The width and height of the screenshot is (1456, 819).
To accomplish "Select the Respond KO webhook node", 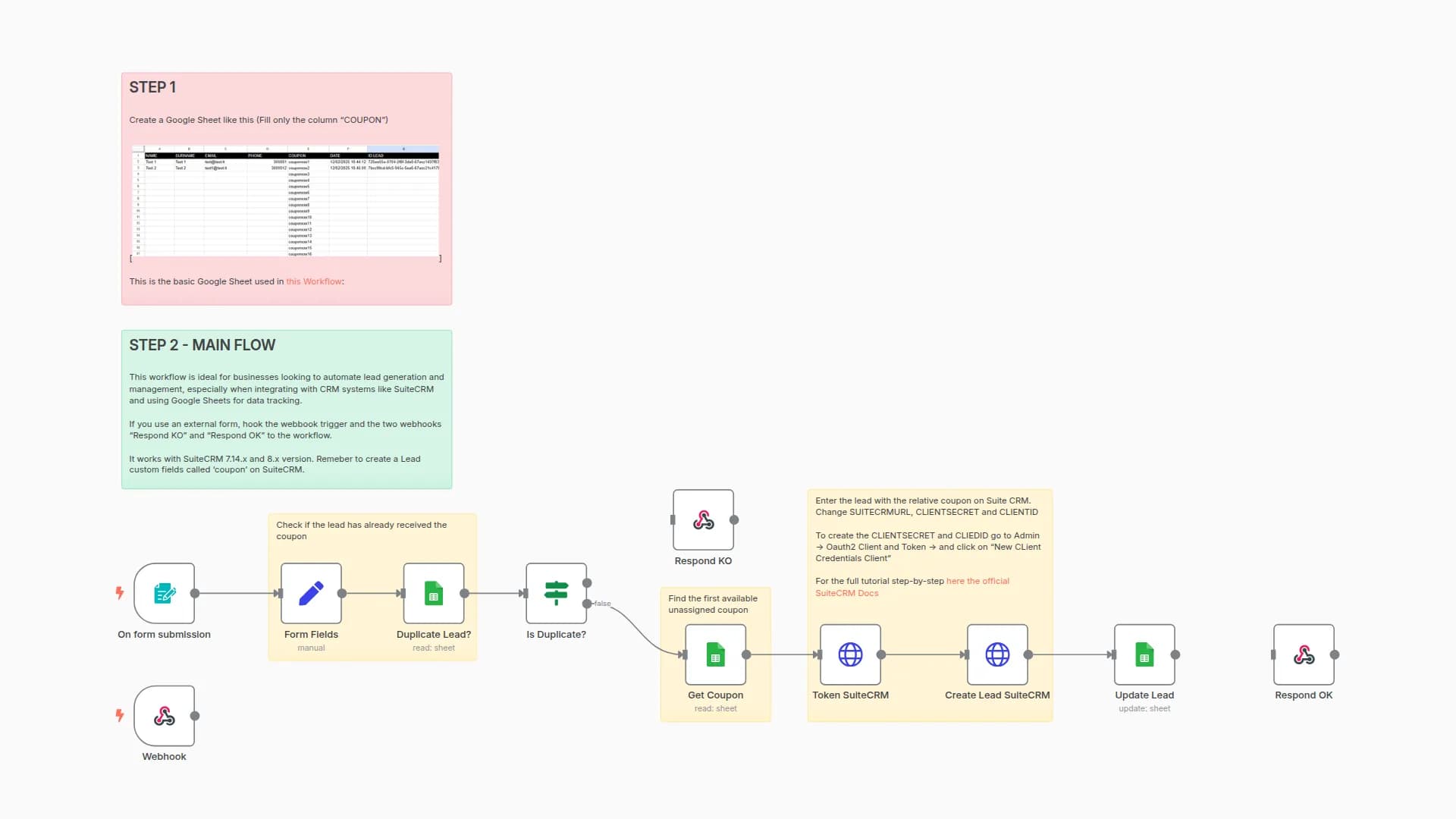I will pyautogui.click(x=704, y=519).
